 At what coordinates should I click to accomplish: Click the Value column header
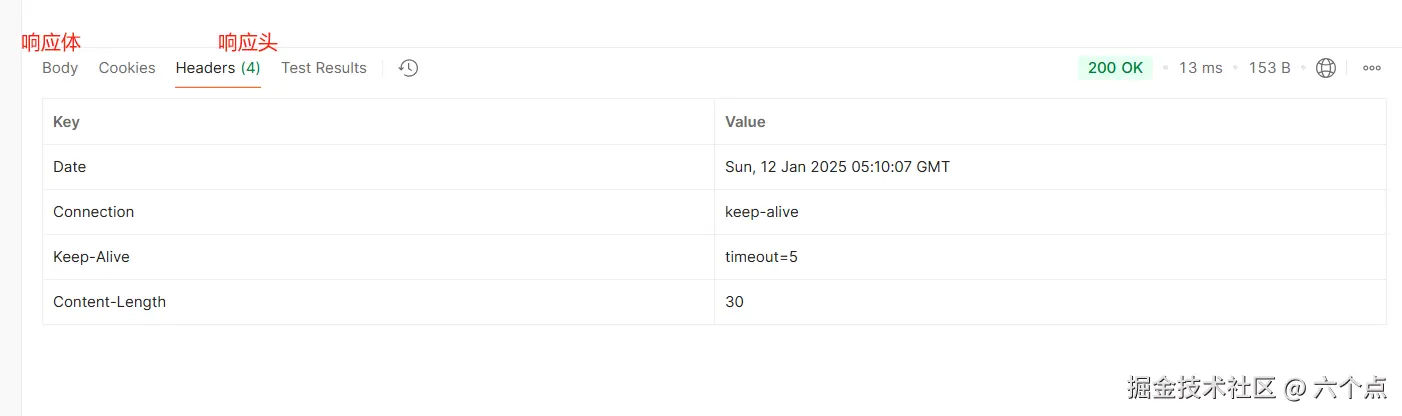[745, 122]
